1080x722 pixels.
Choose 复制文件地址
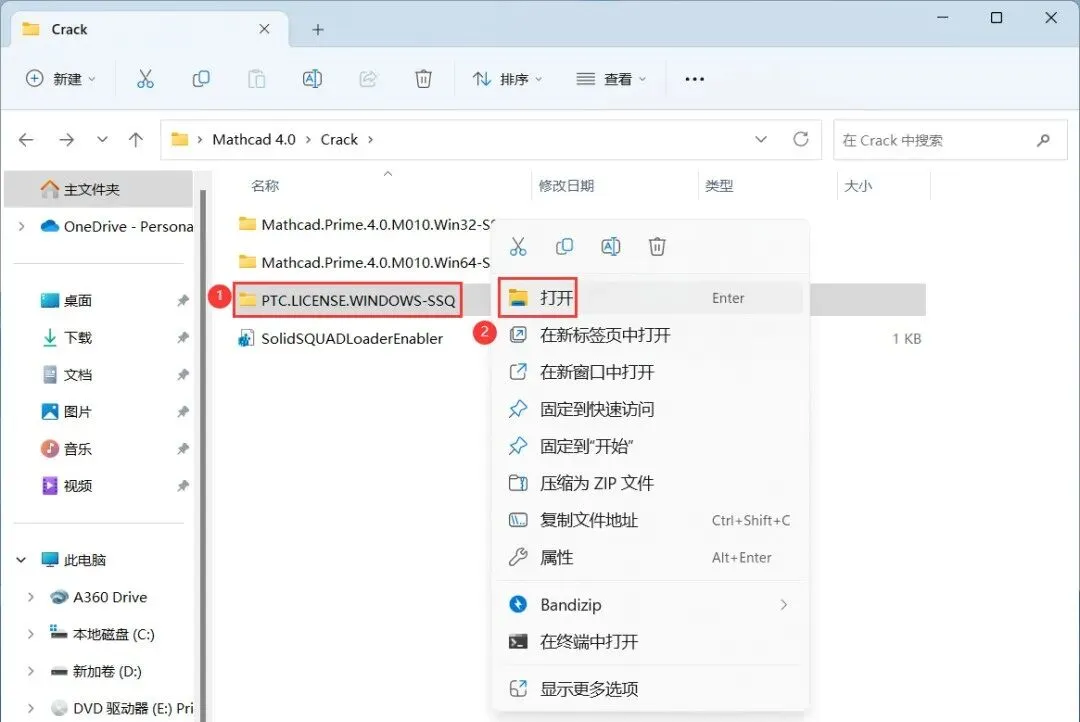pyautogui.click(x=651, y=520)
